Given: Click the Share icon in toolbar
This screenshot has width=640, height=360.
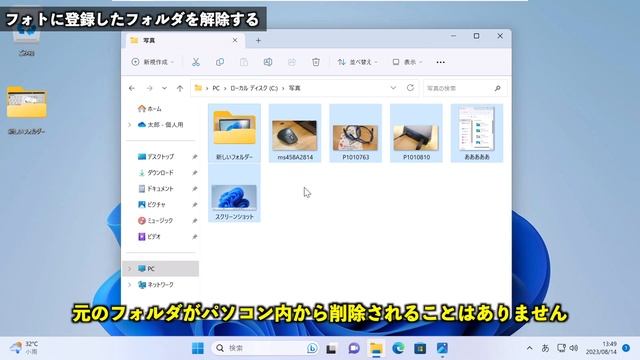Looking at the screenshot, I should (x=291, y=62).
